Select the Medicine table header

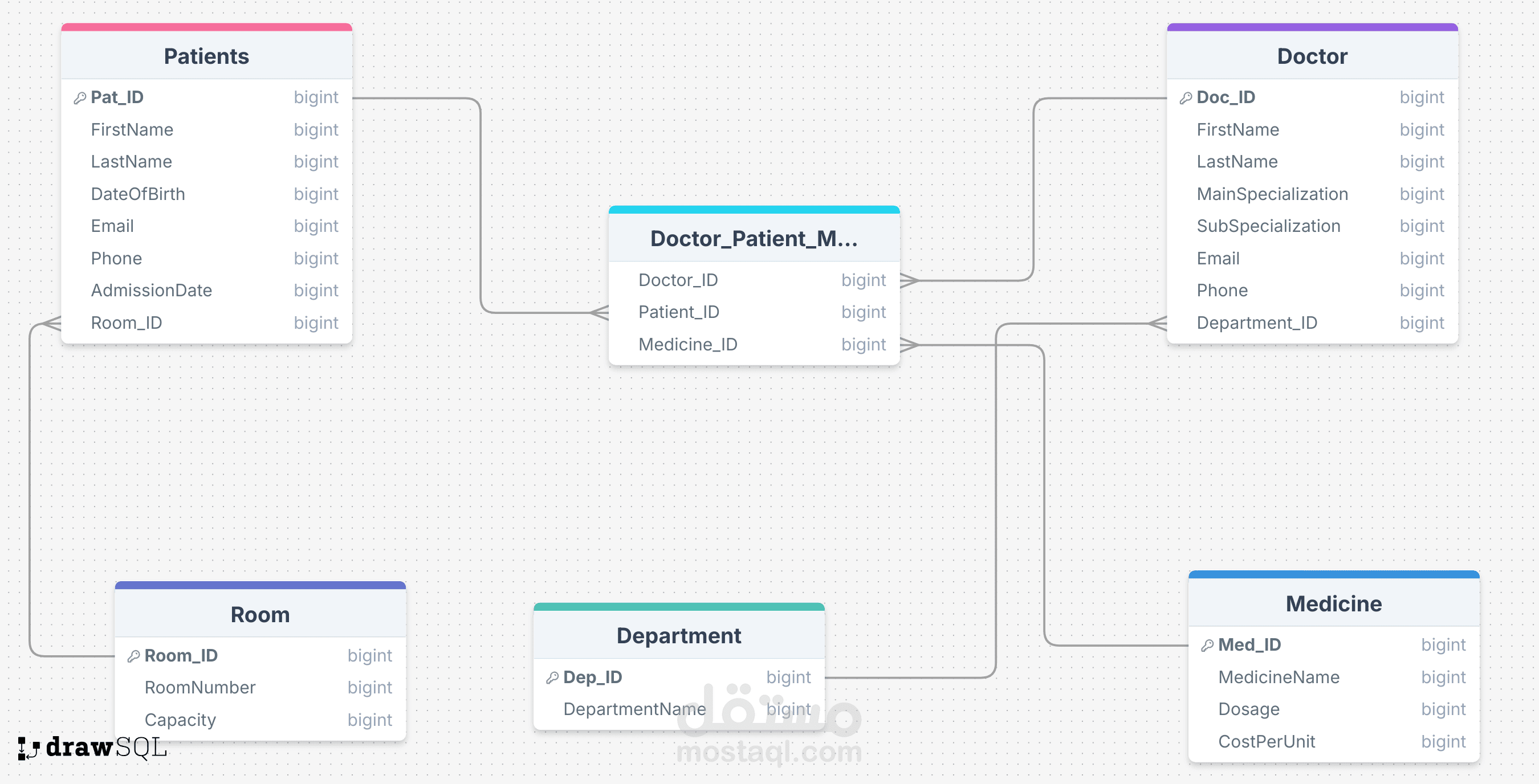(x=1333, y=604)
